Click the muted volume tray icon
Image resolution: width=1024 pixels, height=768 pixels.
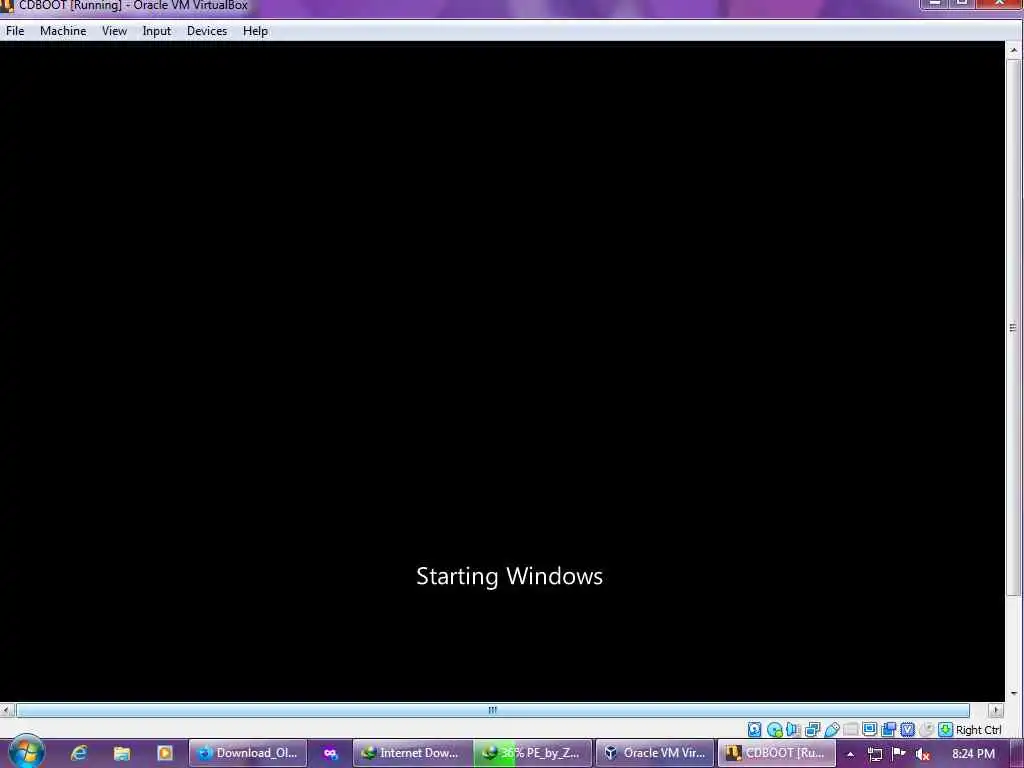click(x=922, y=754)
